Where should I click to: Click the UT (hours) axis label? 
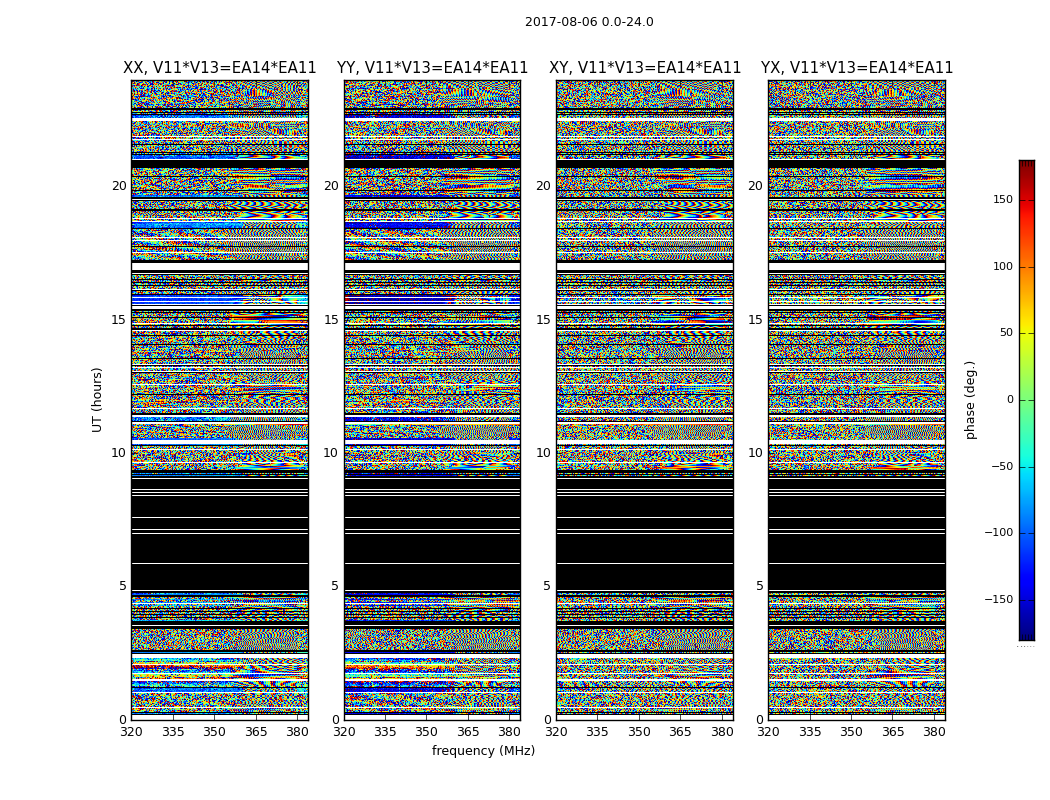97,400
